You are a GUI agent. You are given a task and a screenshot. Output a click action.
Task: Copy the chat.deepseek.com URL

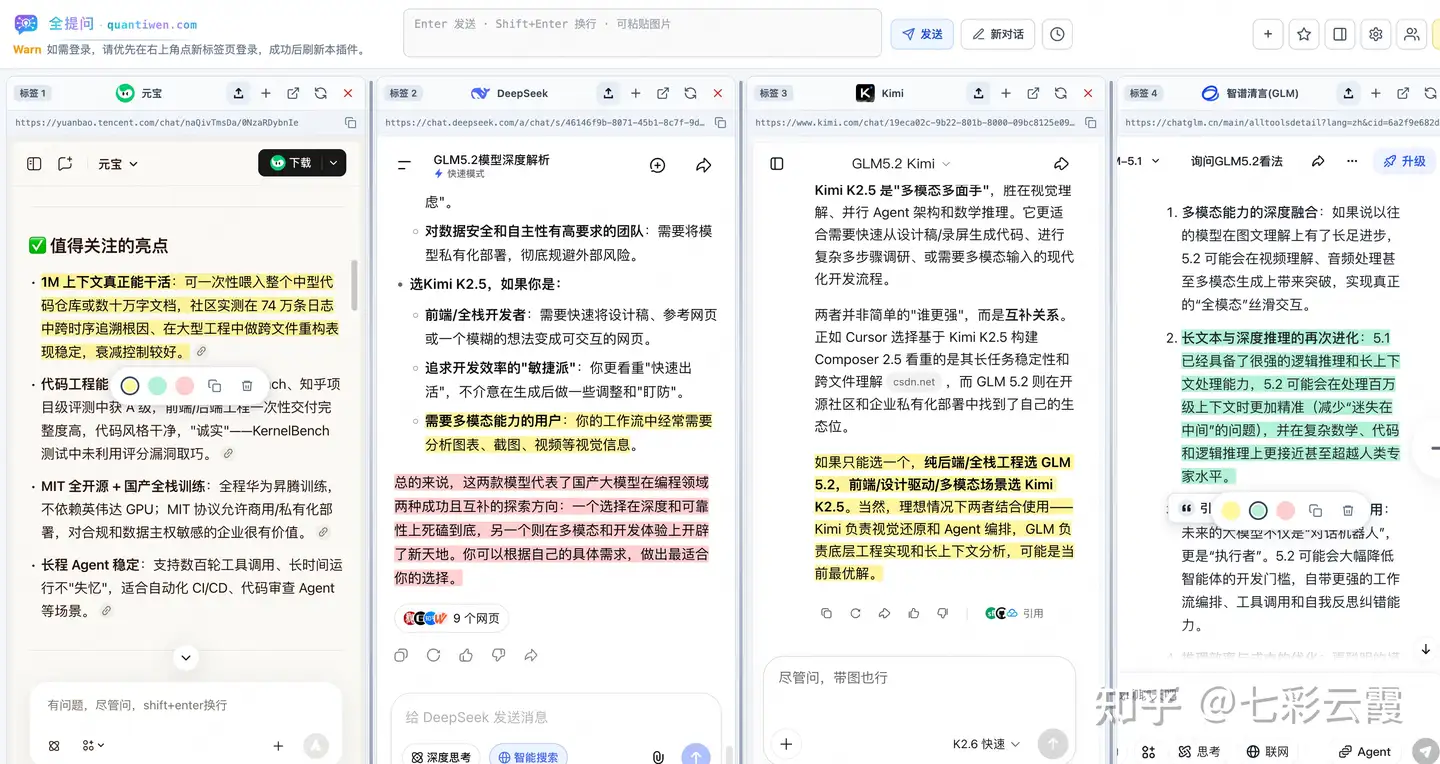tap(720, 123)
